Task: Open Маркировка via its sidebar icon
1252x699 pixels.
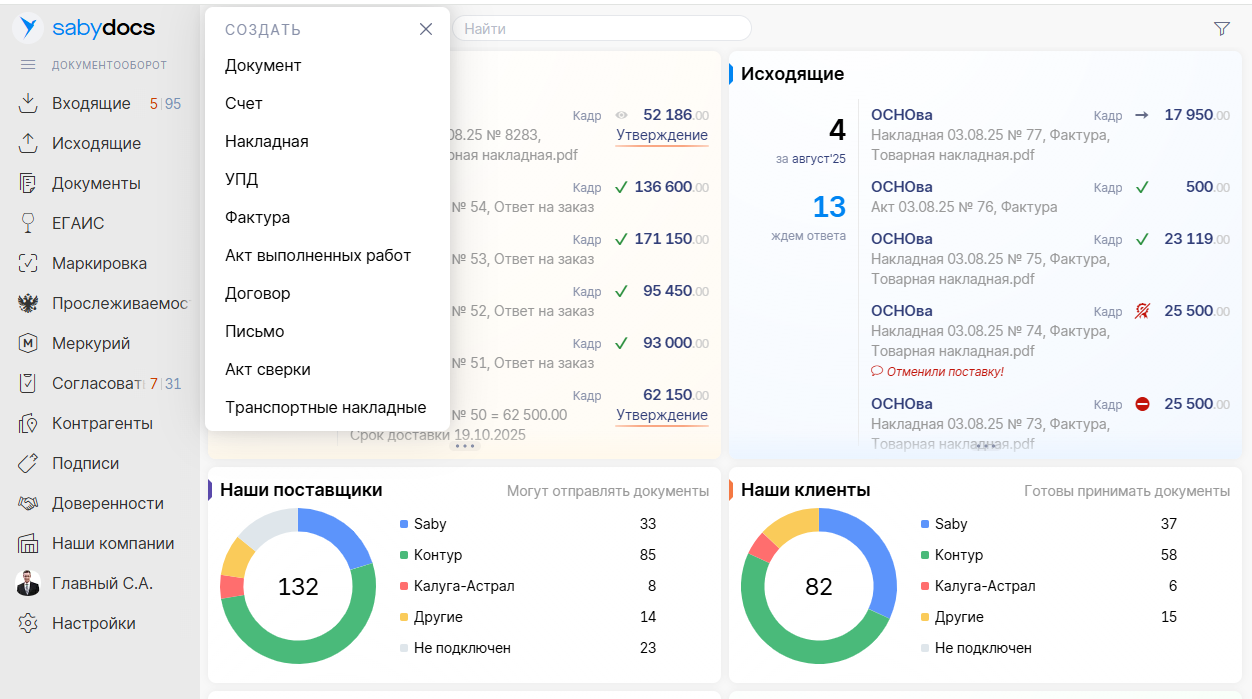Action: (x=28, y=263)
